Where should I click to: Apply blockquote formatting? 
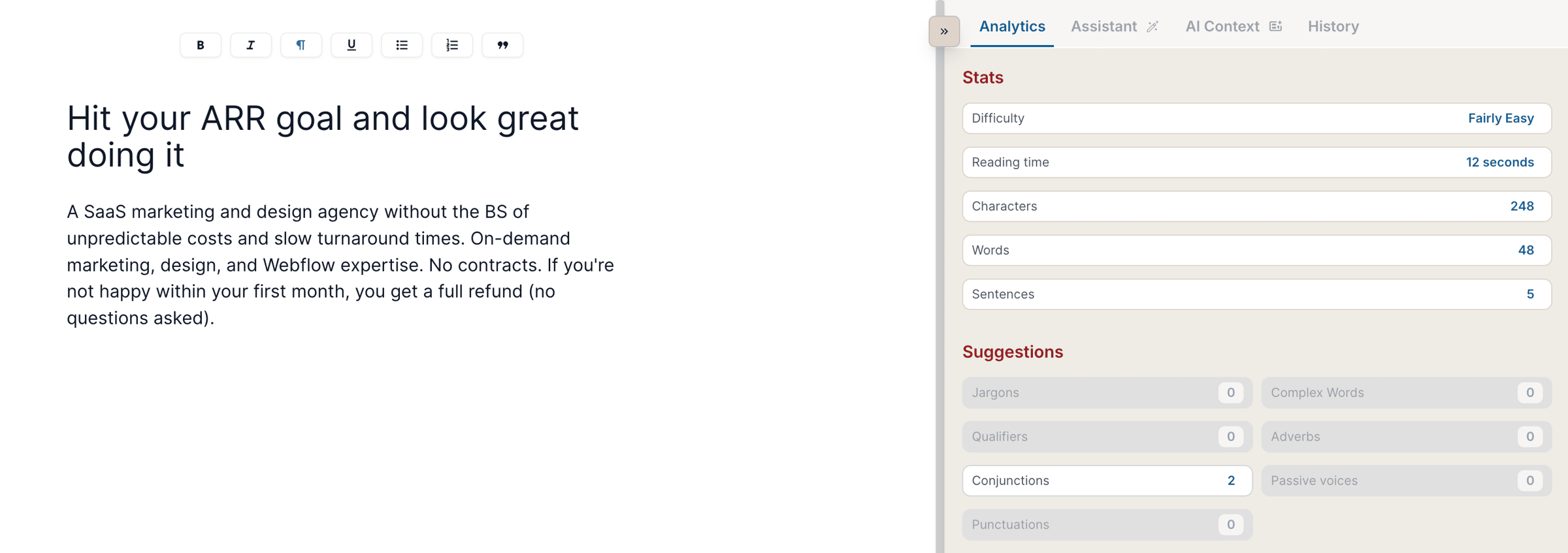pos(502,45)
